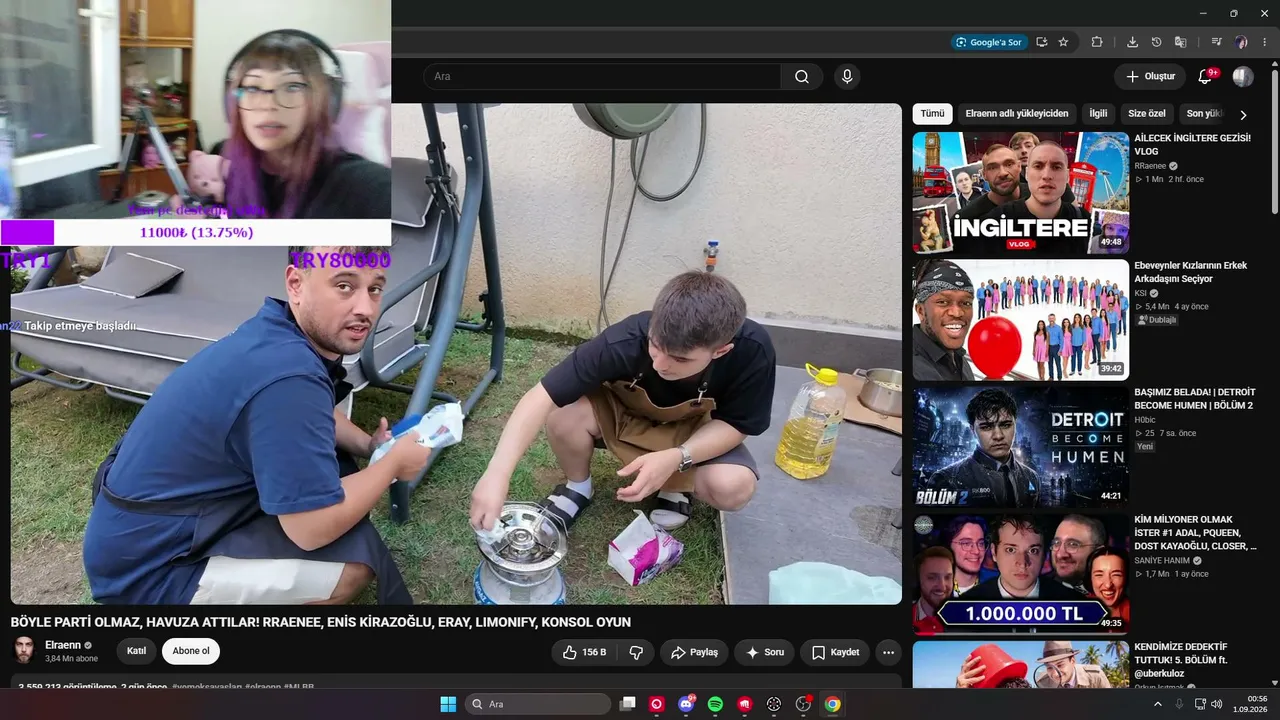Open Discord from the taskbar
1280x720 pixels.
point(686,704)
